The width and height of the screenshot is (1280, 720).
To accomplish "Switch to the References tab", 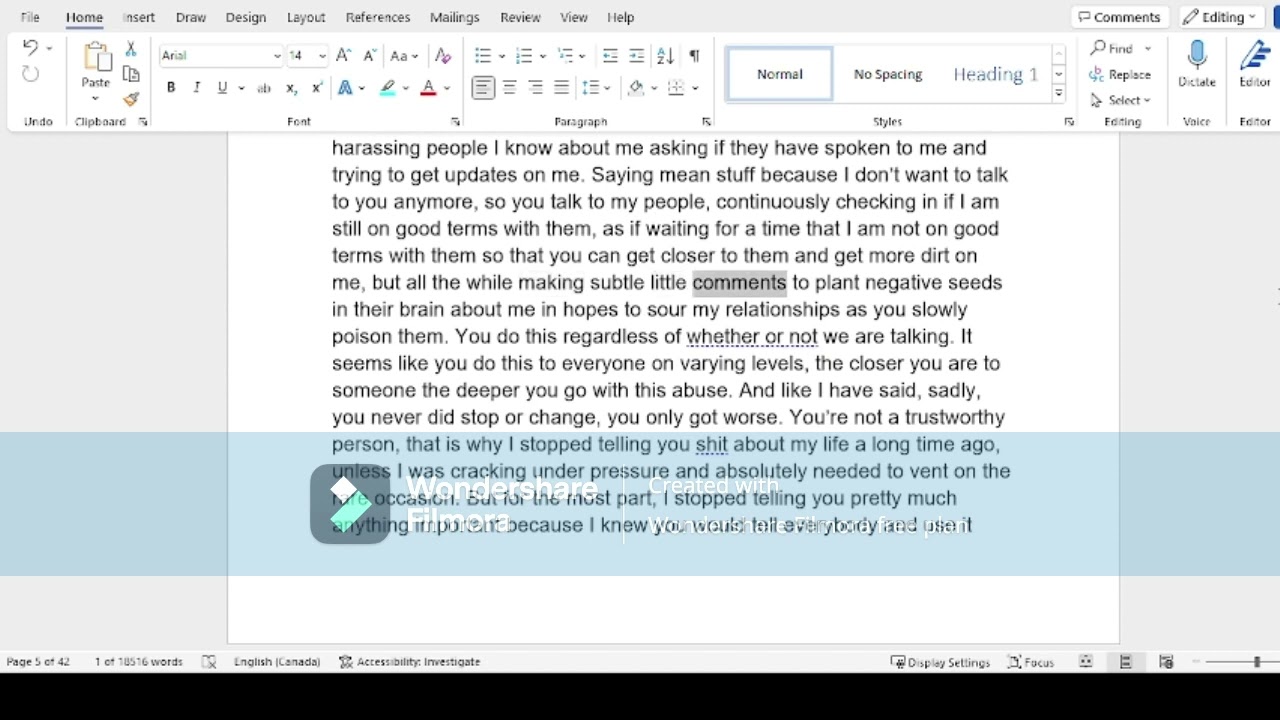I will (x=378, y=17).
